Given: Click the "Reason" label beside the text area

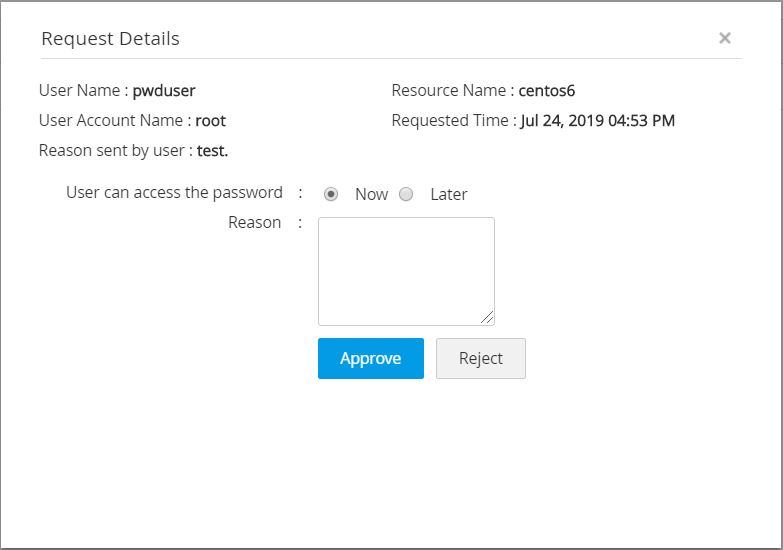Looking at the screenshot, I should click(x=254, y=222).
